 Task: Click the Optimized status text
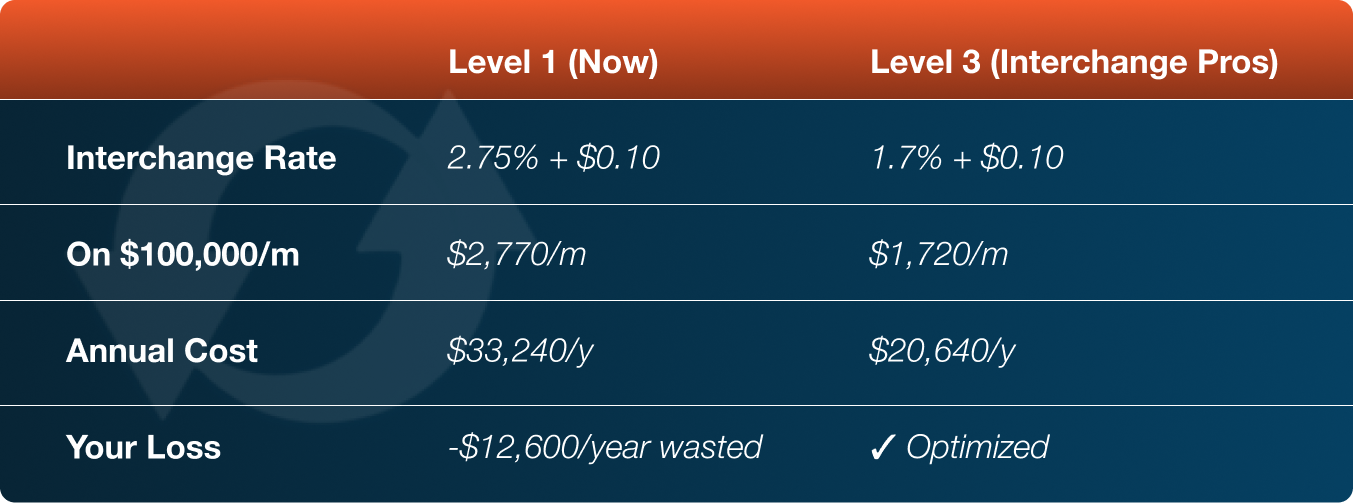pyautogui.click(x=977, y=446)
